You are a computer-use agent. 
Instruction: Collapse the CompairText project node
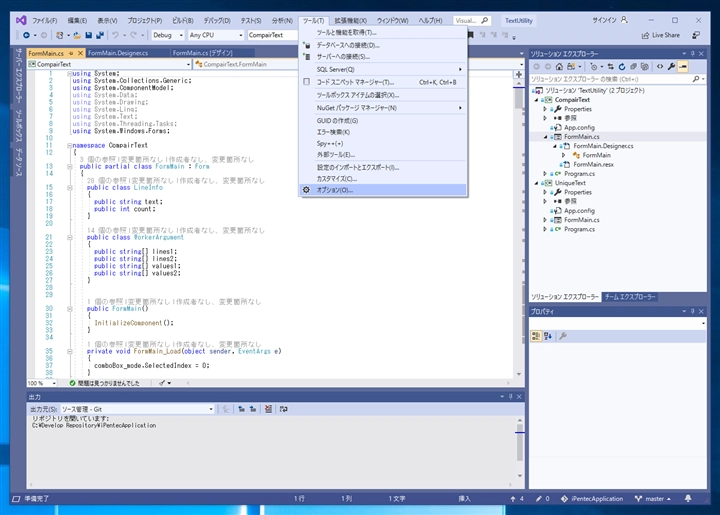[536, 100]
